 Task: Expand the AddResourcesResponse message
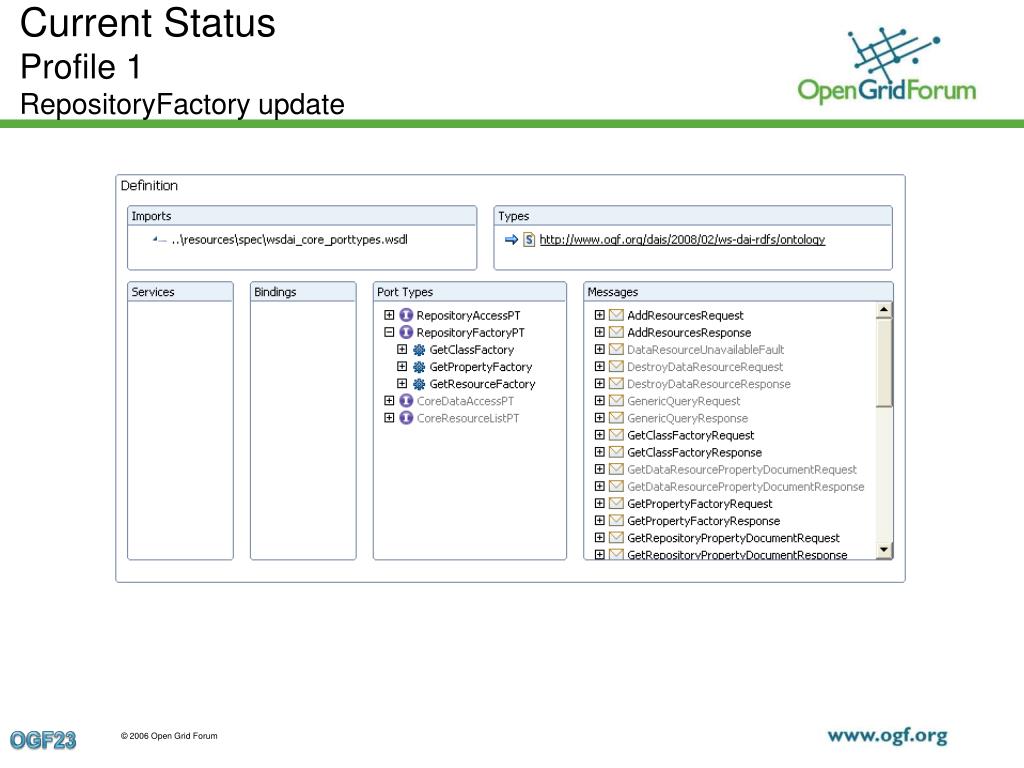pyautogui.click(x=600, y=332)
